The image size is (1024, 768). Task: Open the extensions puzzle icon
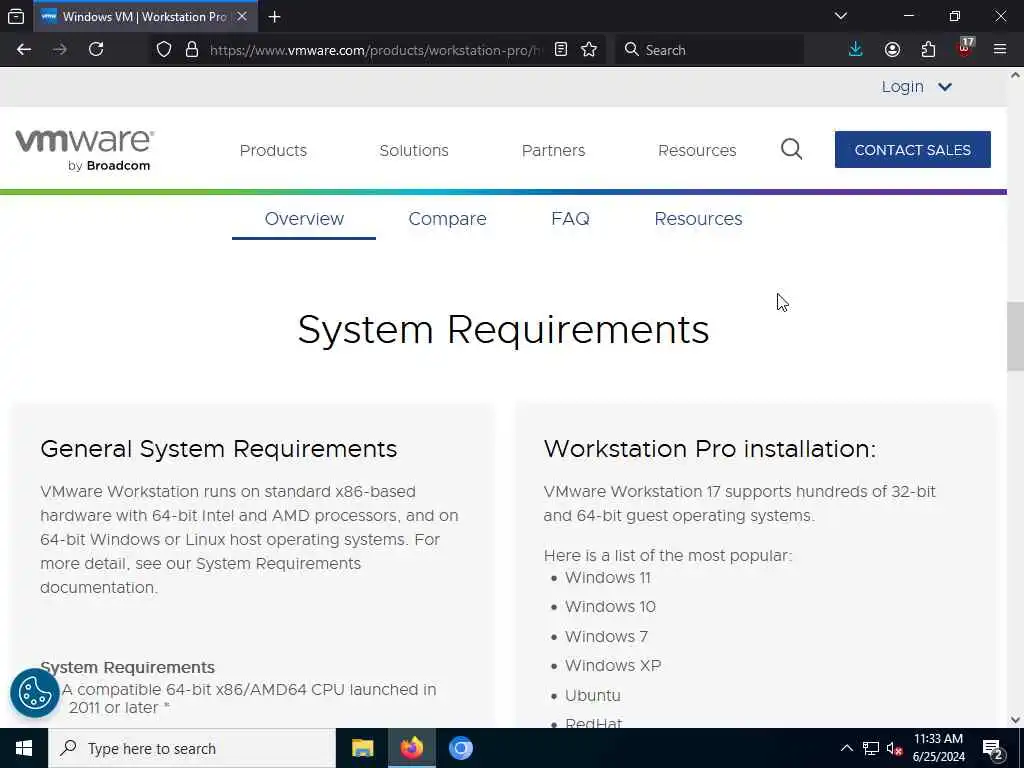point(928,50)
